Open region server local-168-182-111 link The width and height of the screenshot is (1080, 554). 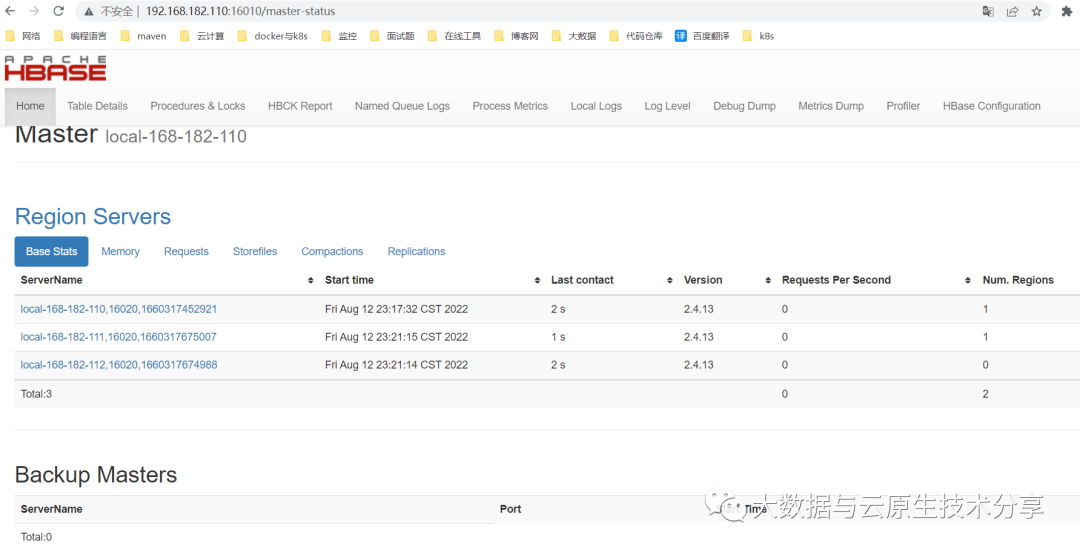click(x=119, y=337)
